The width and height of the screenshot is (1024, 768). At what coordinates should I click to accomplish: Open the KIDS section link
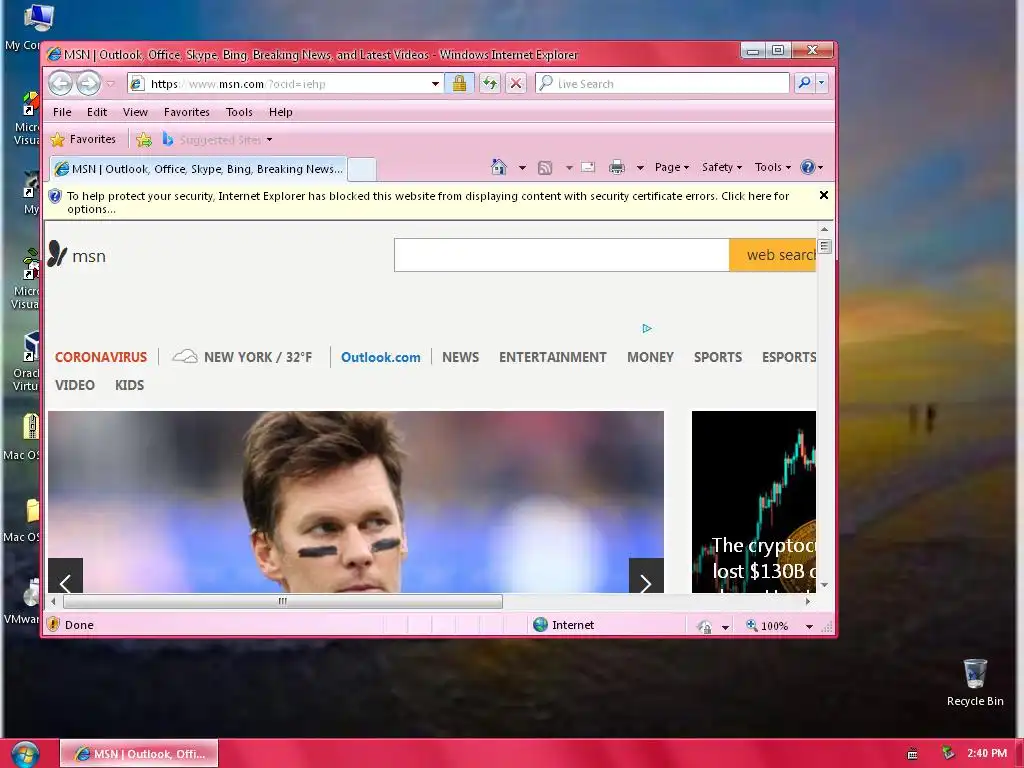pos(129,385)
